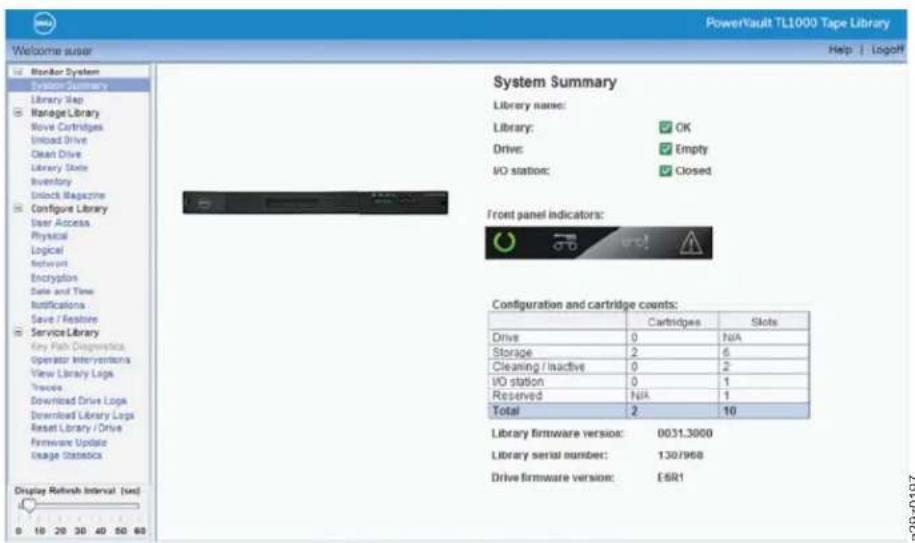Click the Display Refresh Interval slider handle

pyautogui.click(x=28, y=505)
